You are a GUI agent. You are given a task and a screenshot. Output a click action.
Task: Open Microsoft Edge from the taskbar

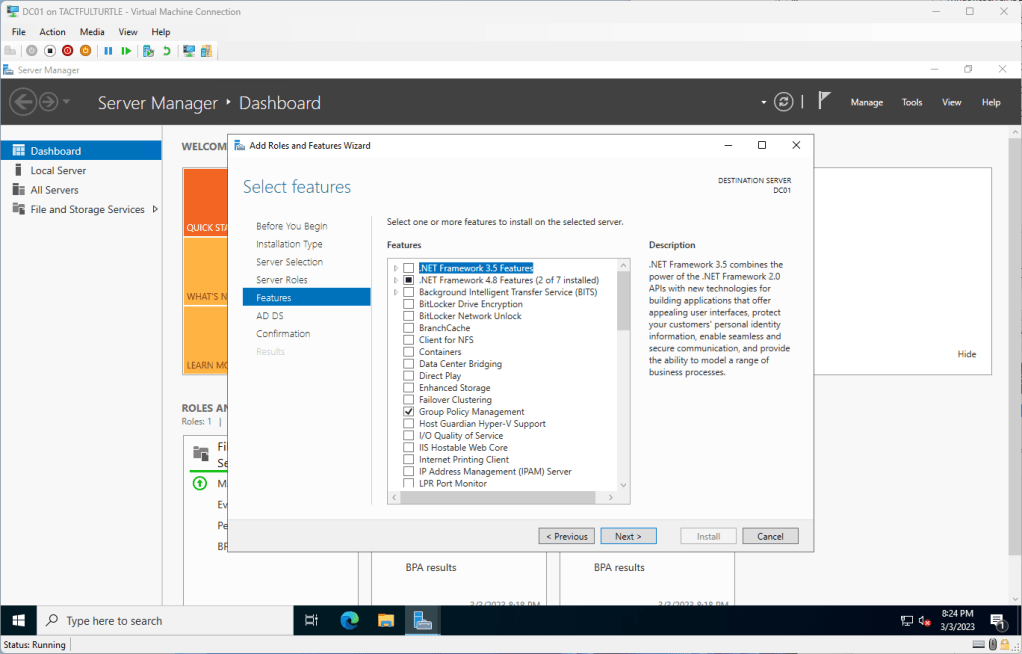coord(349,620)
